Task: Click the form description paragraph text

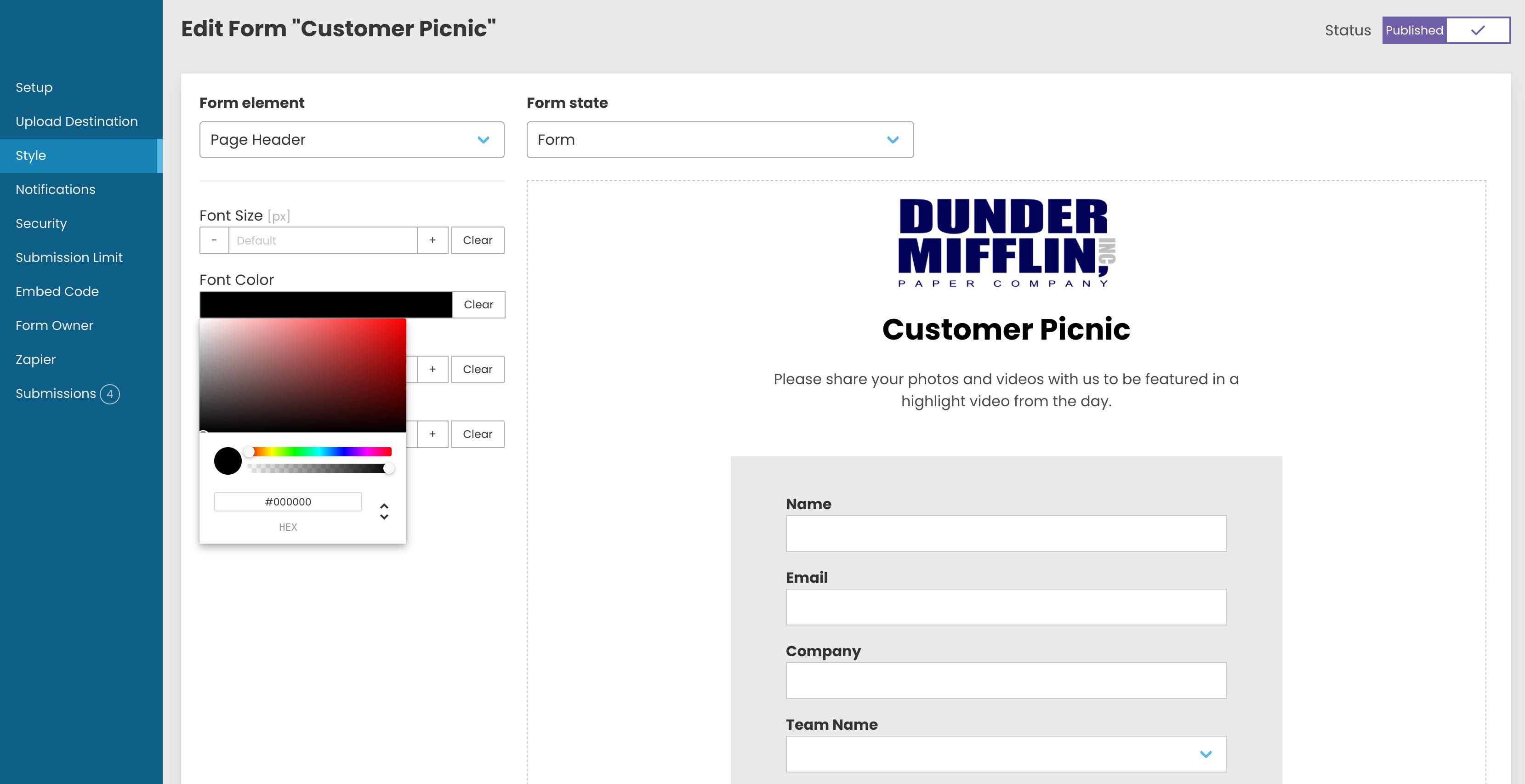Action: pos(1006,390)
